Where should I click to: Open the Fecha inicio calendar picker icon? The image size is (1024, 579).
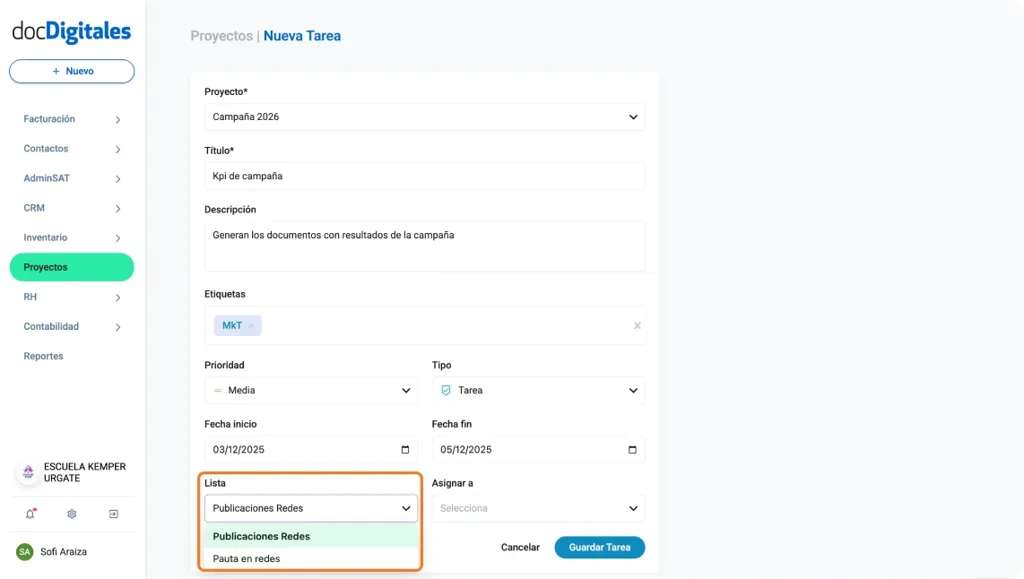404,449
